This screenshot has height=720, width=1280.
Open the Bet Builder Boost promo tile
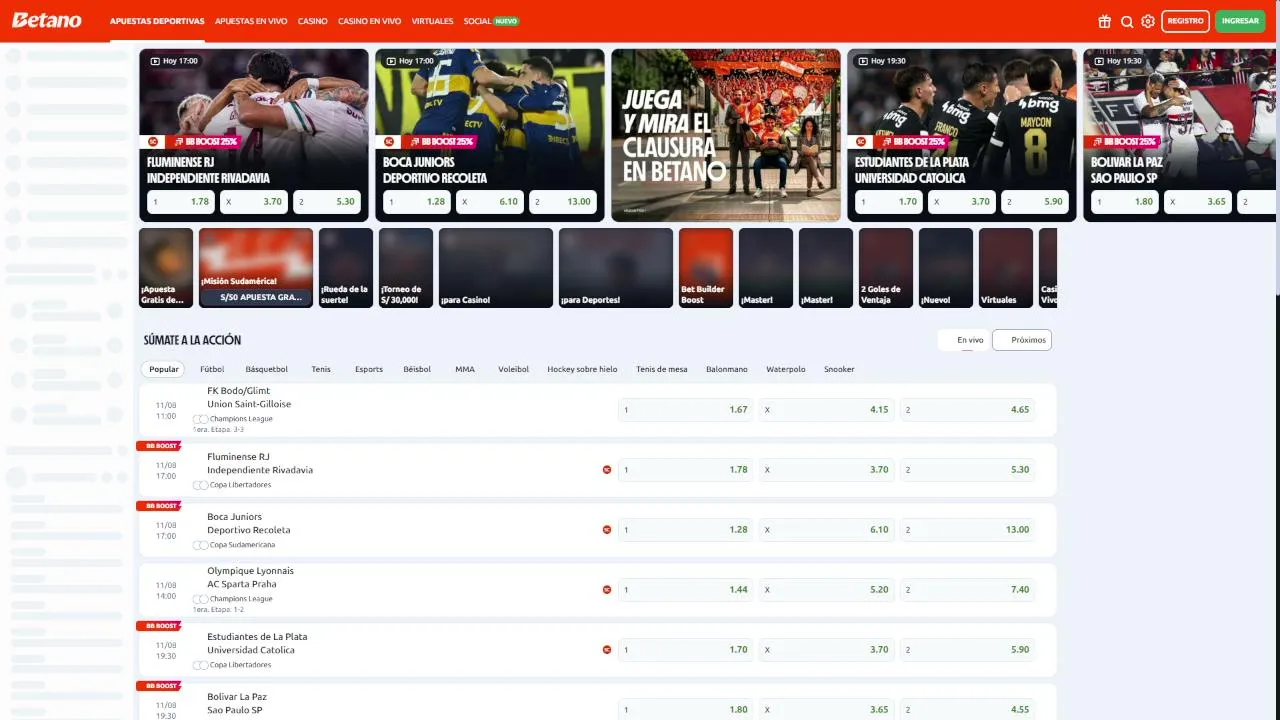pyautogui.click(x=706, y=268)
